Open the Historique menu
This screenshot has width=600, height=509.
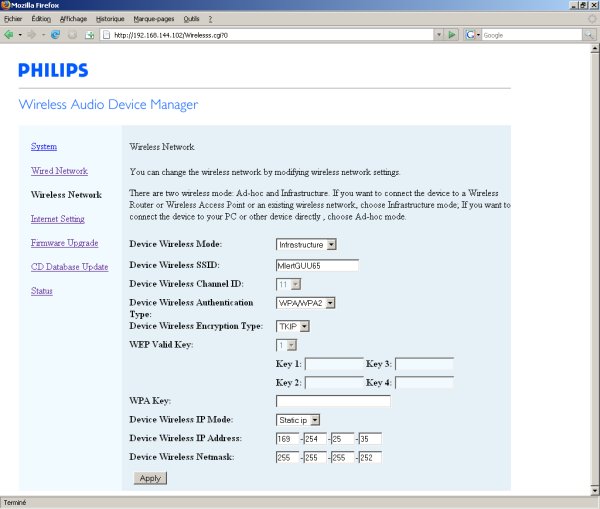pyautogui.click(x=110, y=19)
